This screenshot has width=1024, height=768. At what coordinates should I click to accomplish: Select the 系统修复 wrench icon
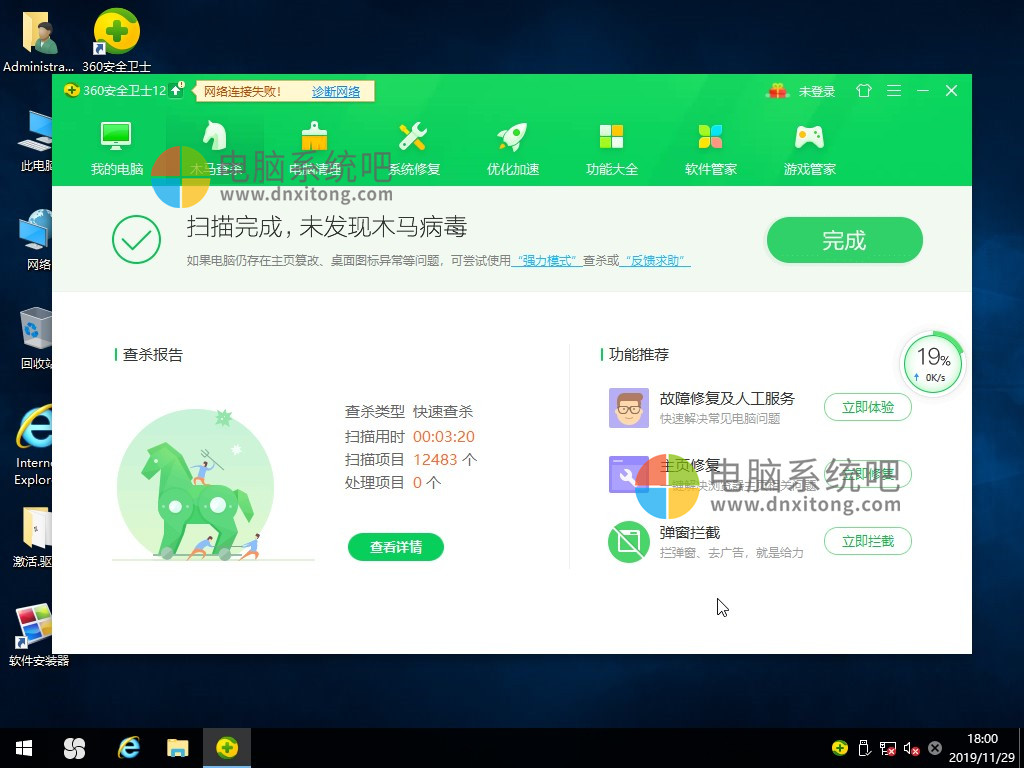pos(413,148)
